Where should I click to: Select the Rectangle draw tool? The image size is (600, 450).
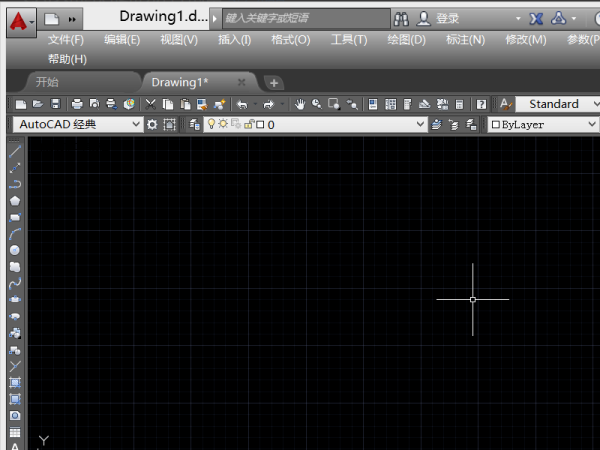tap(15, 216)
